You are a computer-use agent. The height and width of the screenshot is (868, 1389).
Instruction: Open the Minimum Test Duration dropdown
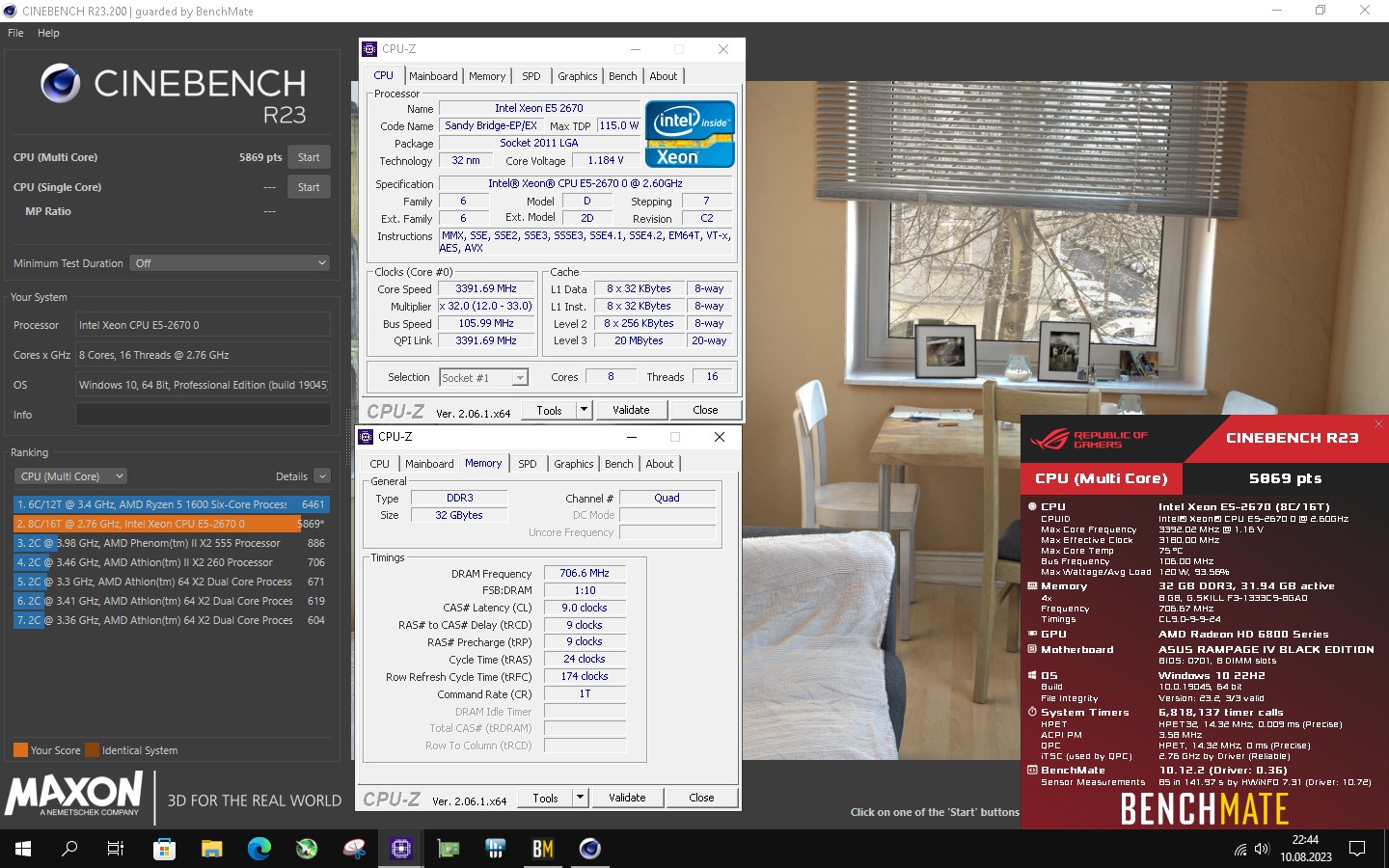[231, 263]
